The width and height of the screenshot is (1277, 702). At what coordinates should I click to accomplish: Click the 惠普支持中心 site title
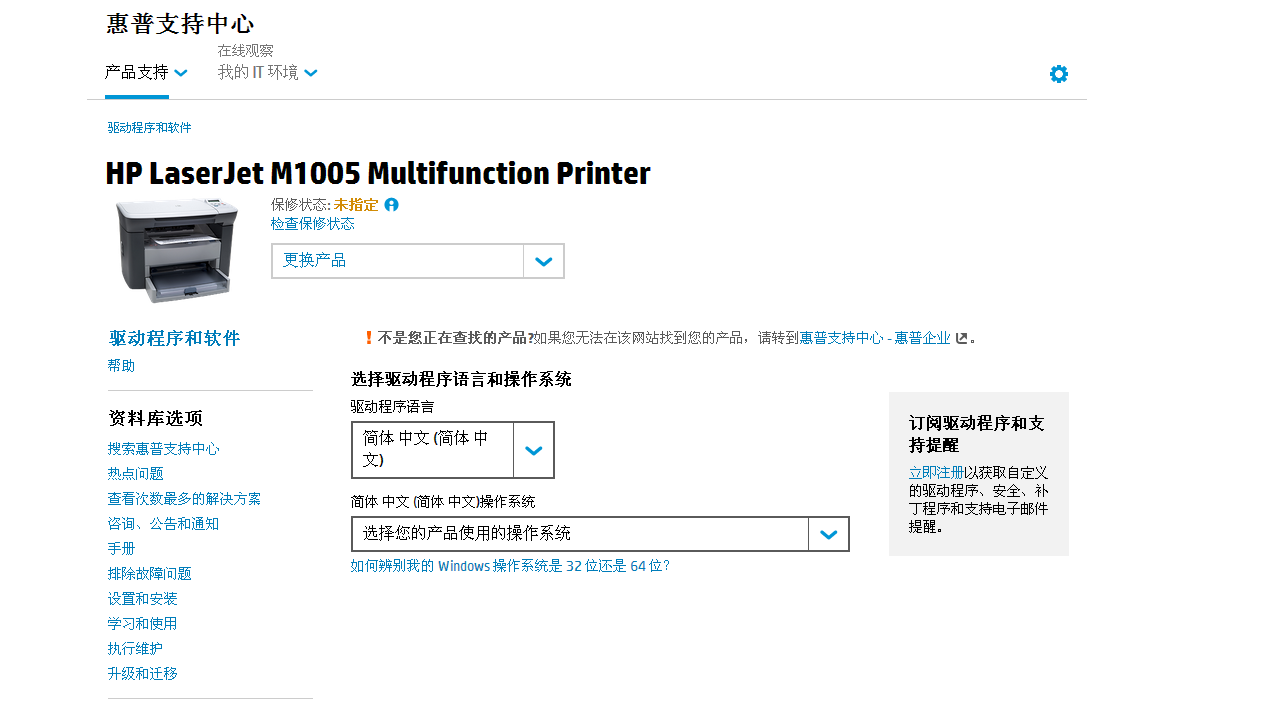(x=181, y=24)
